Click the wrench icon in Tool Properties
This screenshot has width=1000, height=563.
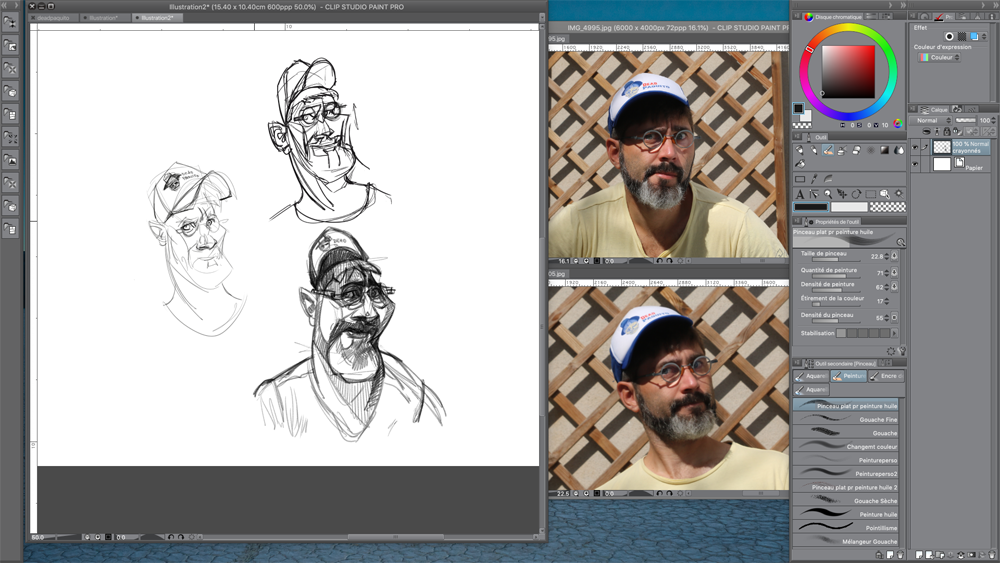pos(901,351)
